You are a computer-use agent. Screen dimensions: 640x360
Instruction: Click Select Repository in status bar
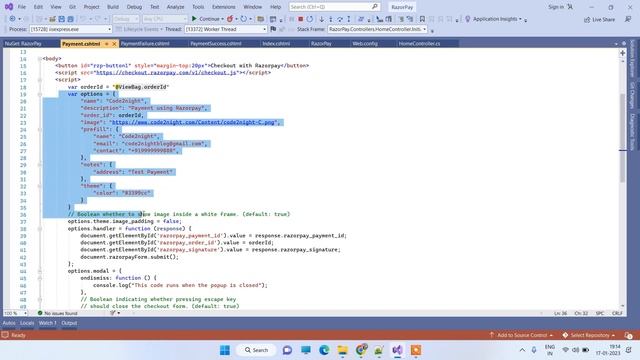(x=589, y=335)
